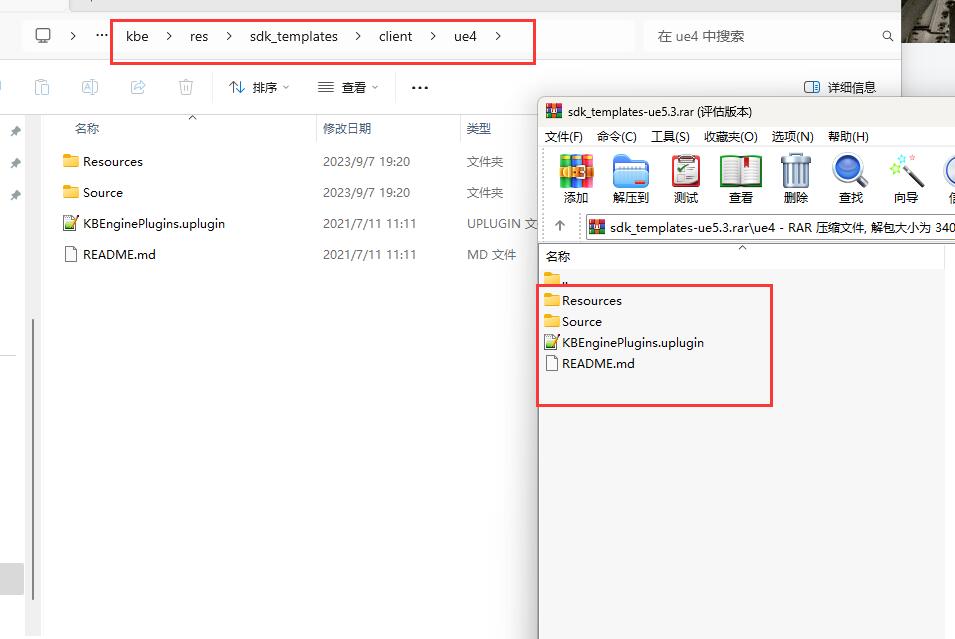Click the Explorer delete trash icon

(x=186, y=87)
